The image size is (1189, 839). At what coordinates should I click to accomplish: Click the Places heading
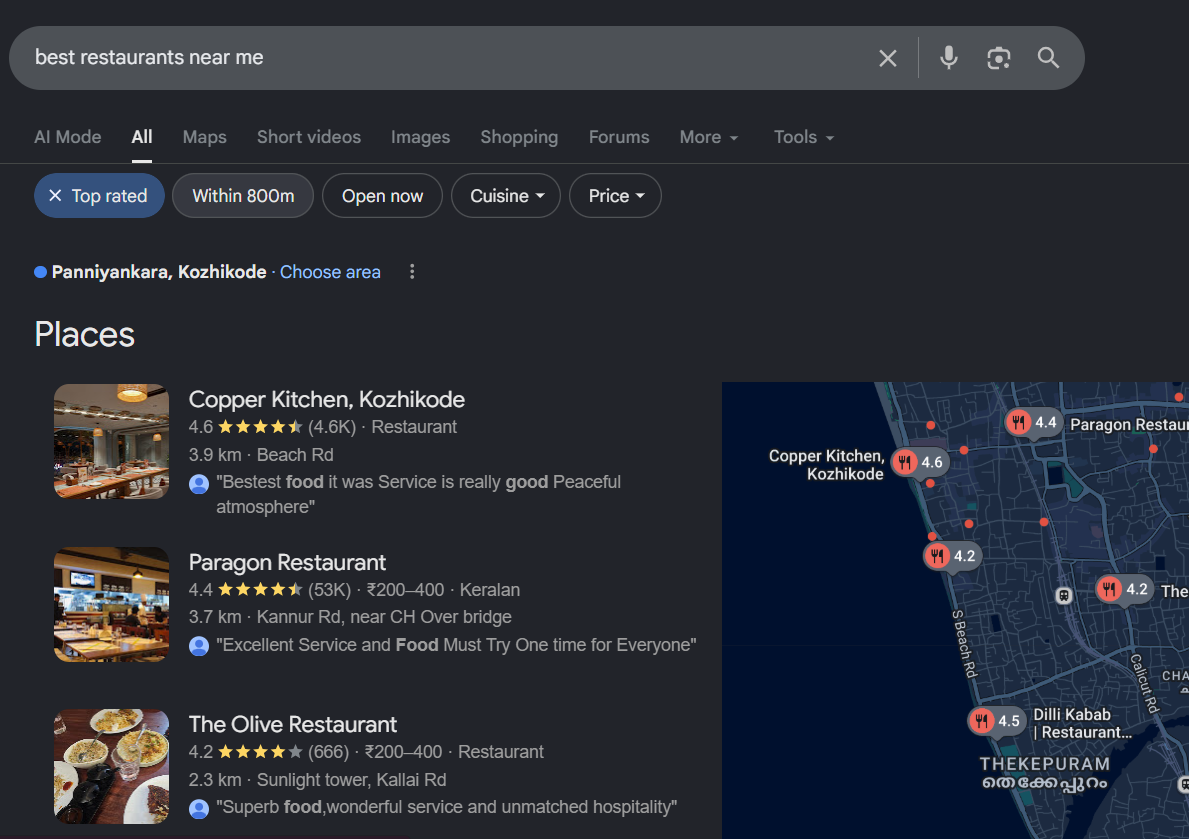(x=85, y=335)
